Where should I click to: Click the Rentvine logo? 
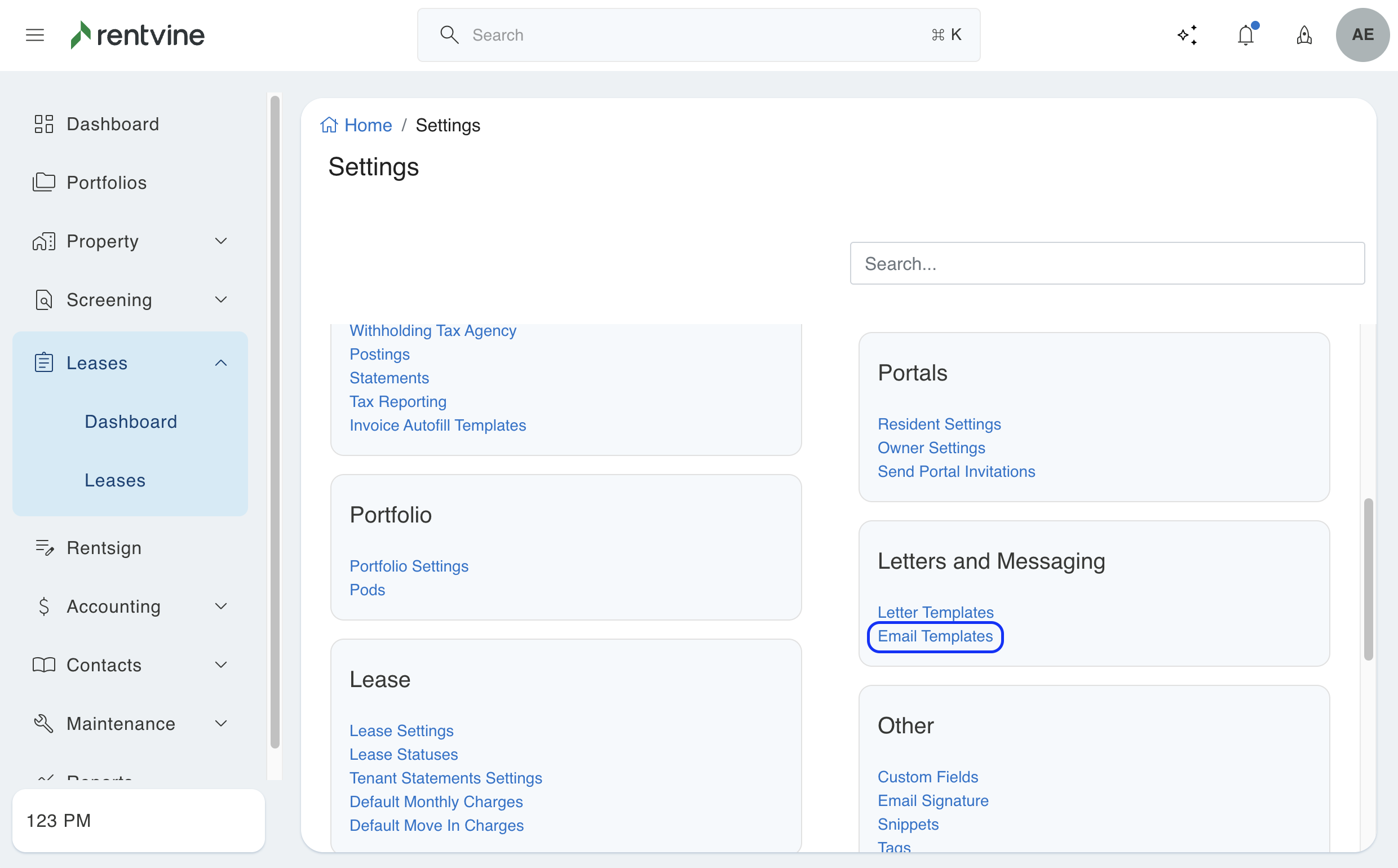(x=138, y=35)
